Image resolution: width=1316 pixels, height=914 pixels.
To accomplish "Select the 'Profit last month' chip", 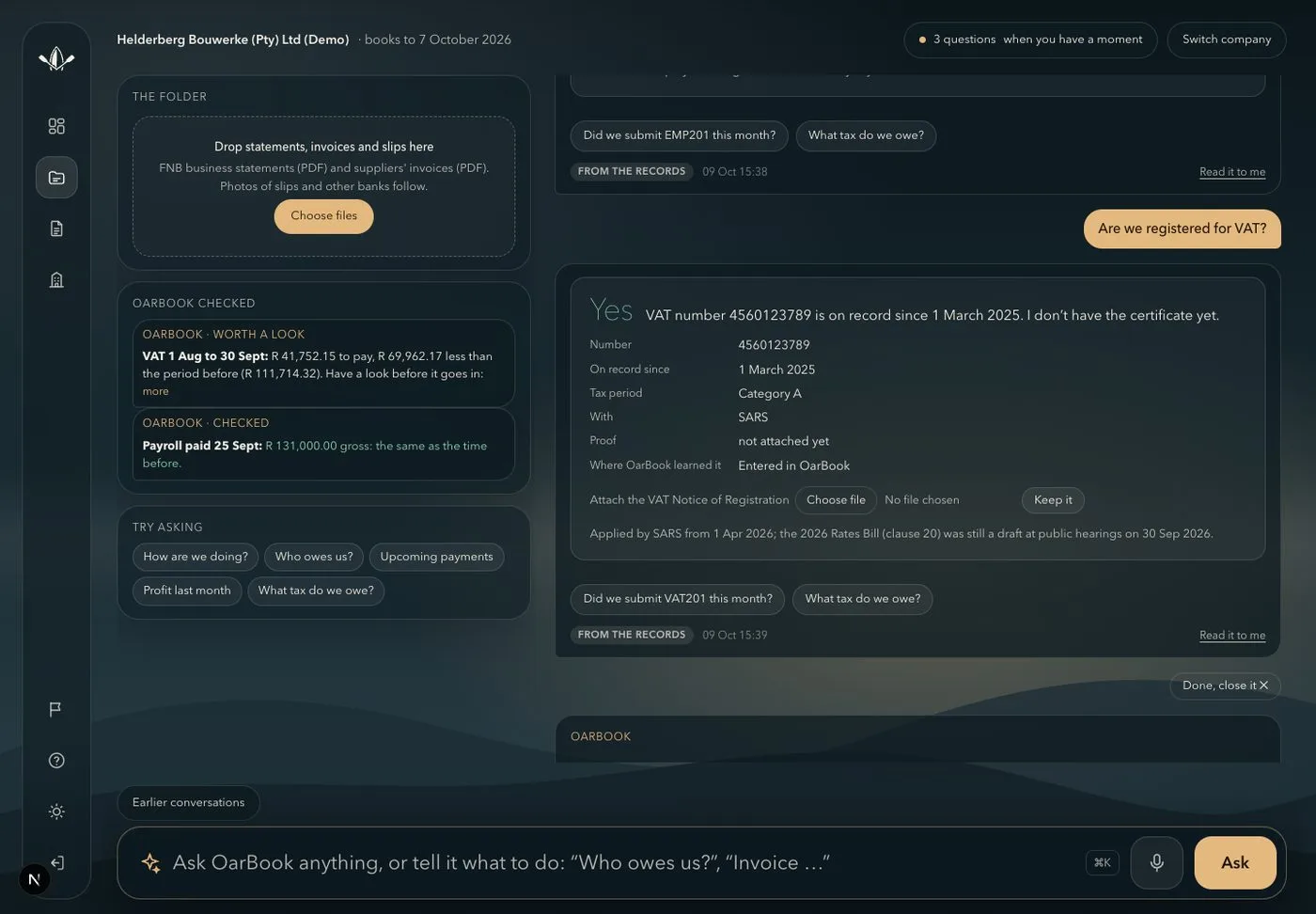I will [x=187, y=591].
